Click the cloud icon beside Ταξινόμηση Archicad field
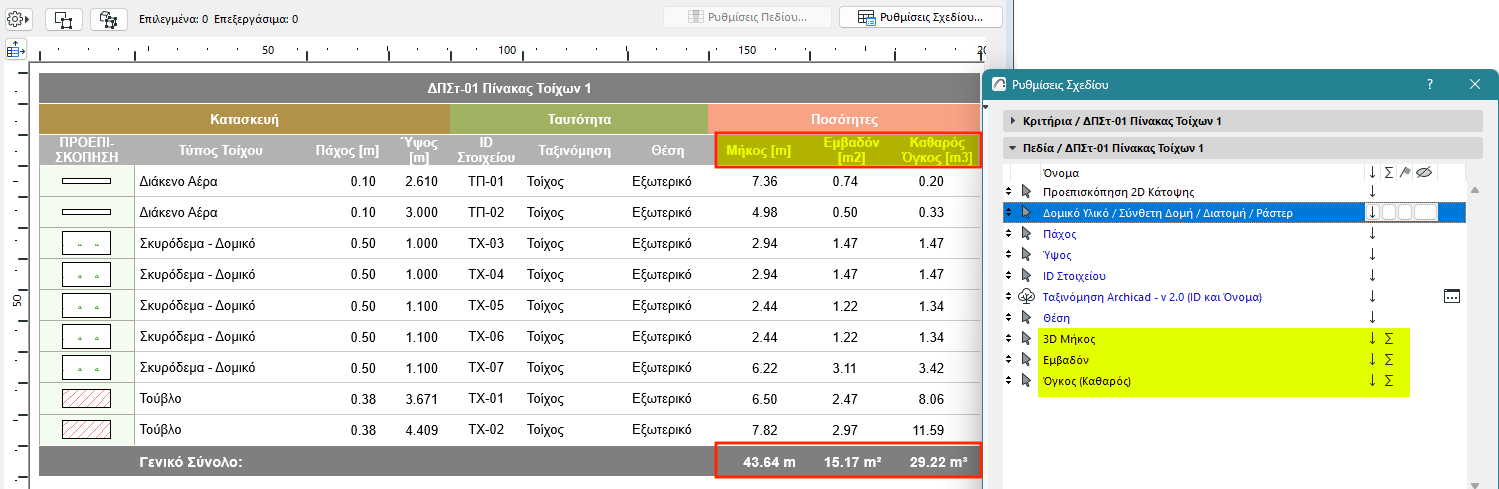The image size is (1499, 489). click(x=1025, y=296)
